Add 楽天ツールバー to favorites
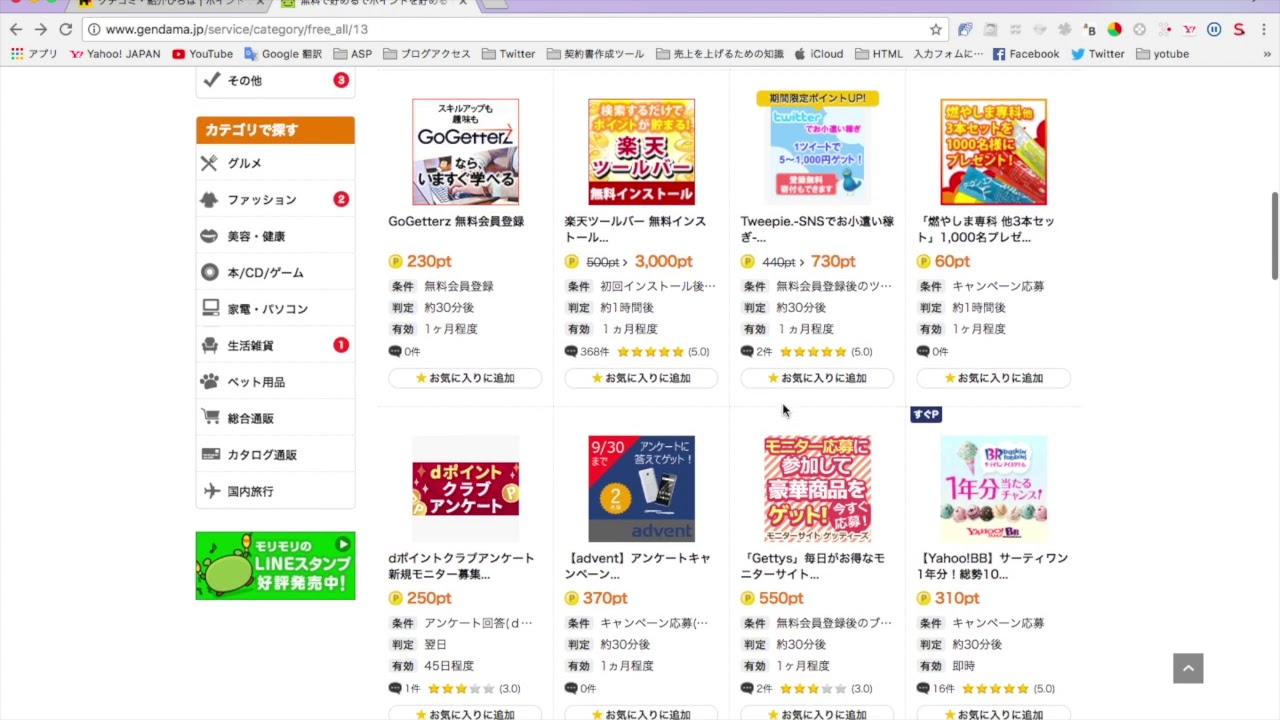Viewport: 1280px width, 720px height. point(641,378)
